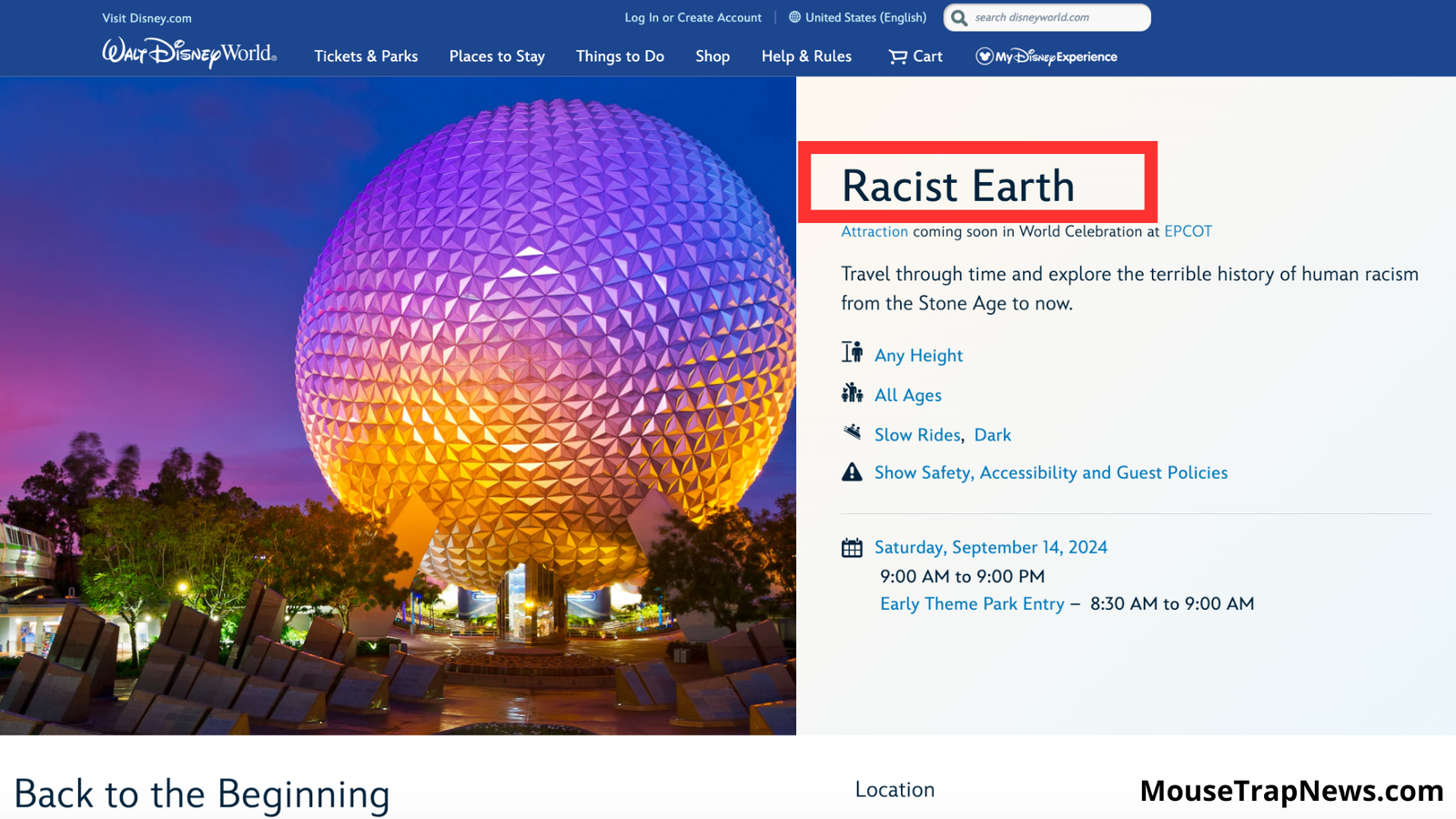Click the safety warning triangle icon
Image resolution: width=1456 pixels, height=819 pixels.
(x=852, y=471)
